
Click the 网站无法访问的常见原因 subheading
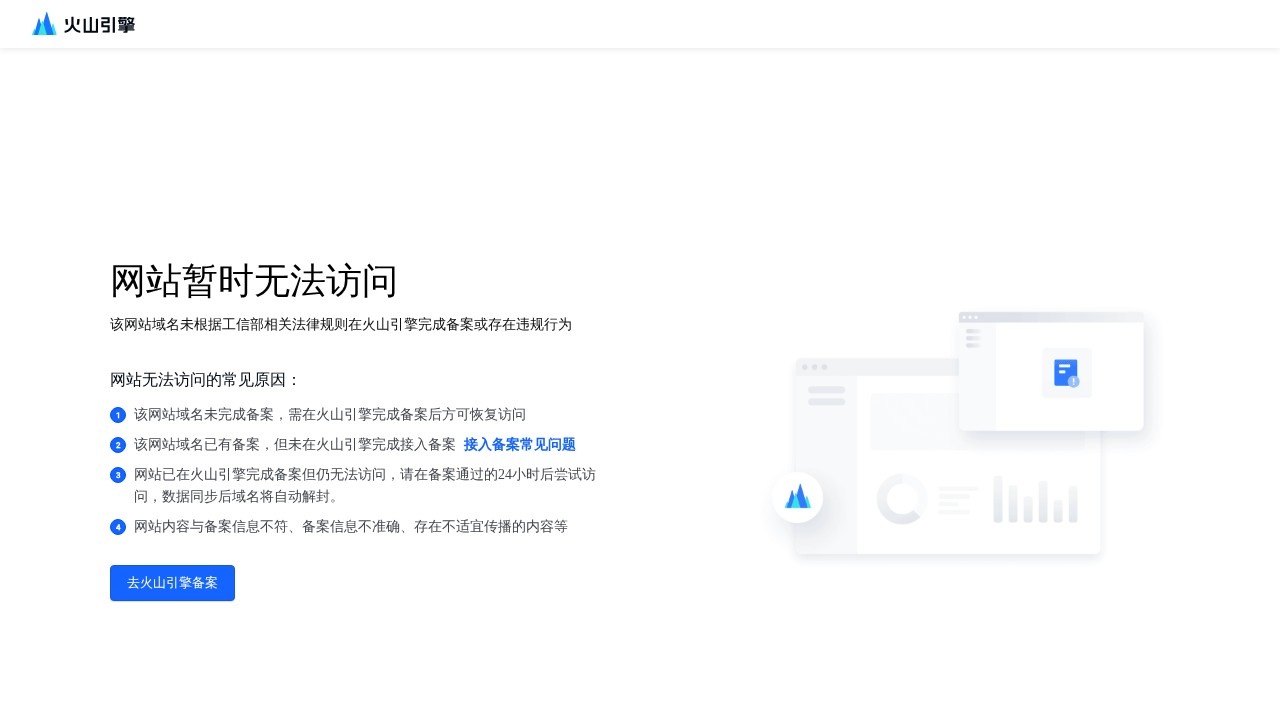pyautogui.click(x=205, y=380)
